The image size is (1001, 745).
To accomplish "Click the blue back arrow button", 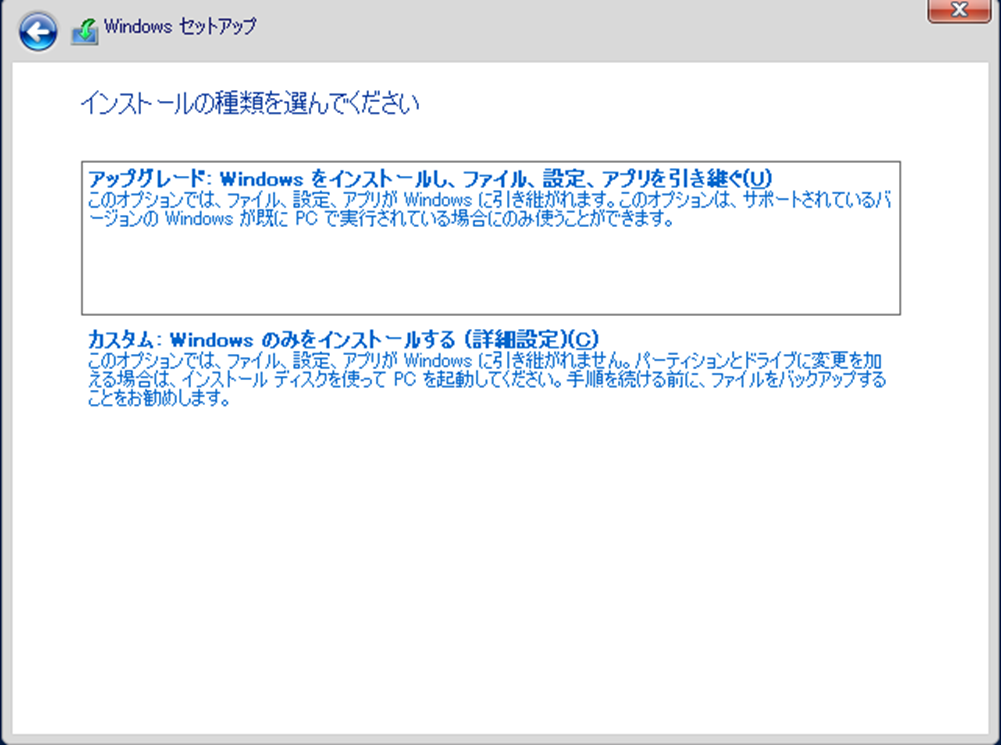I will pos(37,32).
